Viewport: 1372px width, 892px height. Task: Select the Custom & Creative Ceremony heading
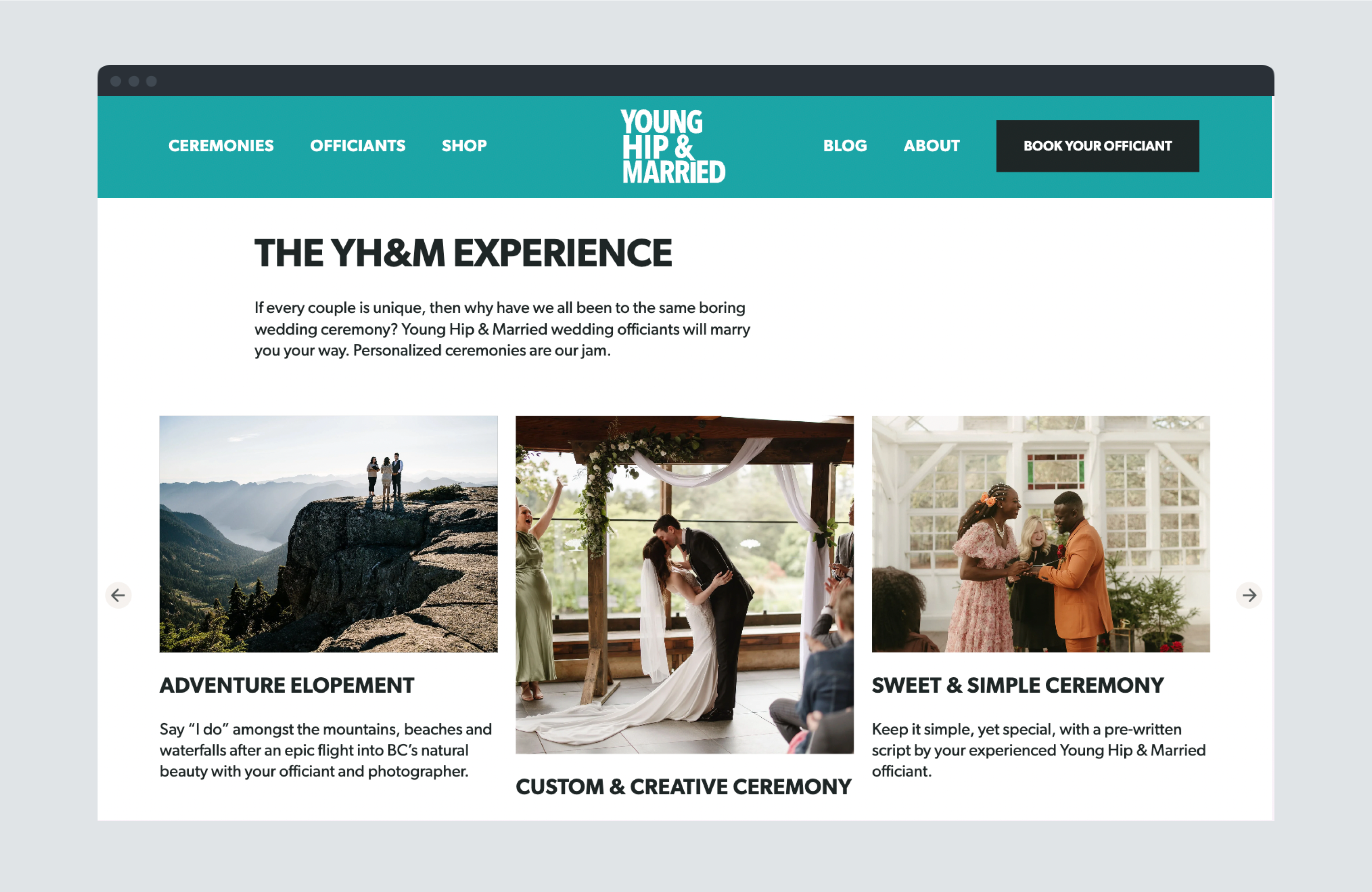683,787
